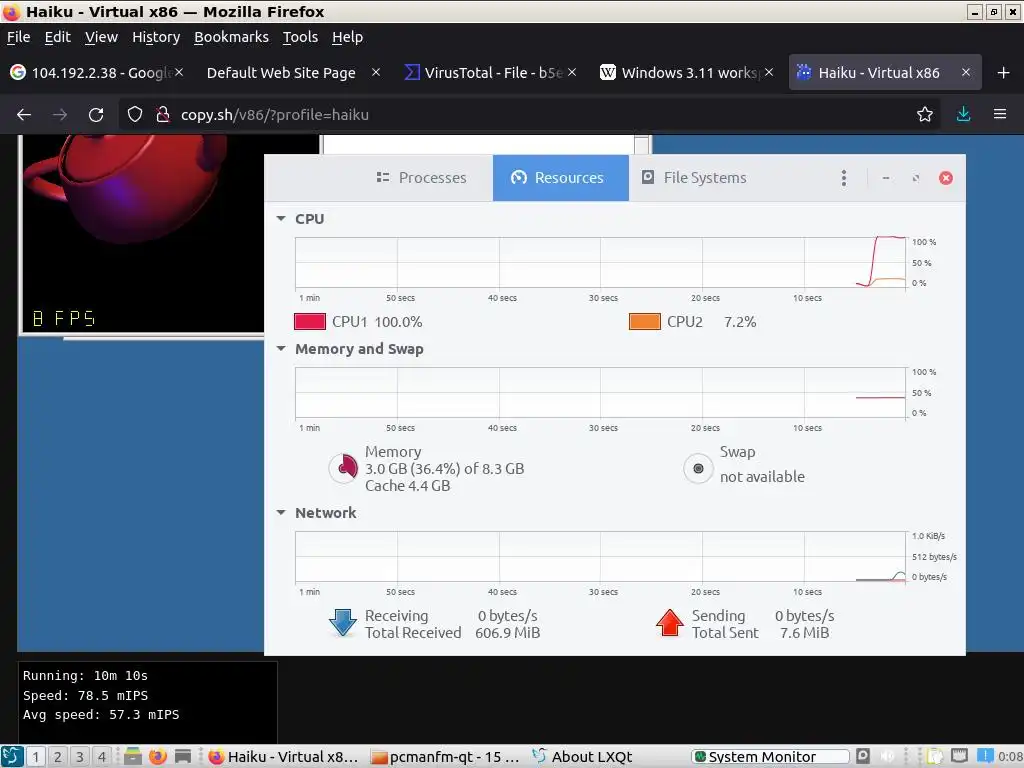Click the Firefox logo in the title bar
Viewport: 1024px width, 768px height.
tap(11, 12)
